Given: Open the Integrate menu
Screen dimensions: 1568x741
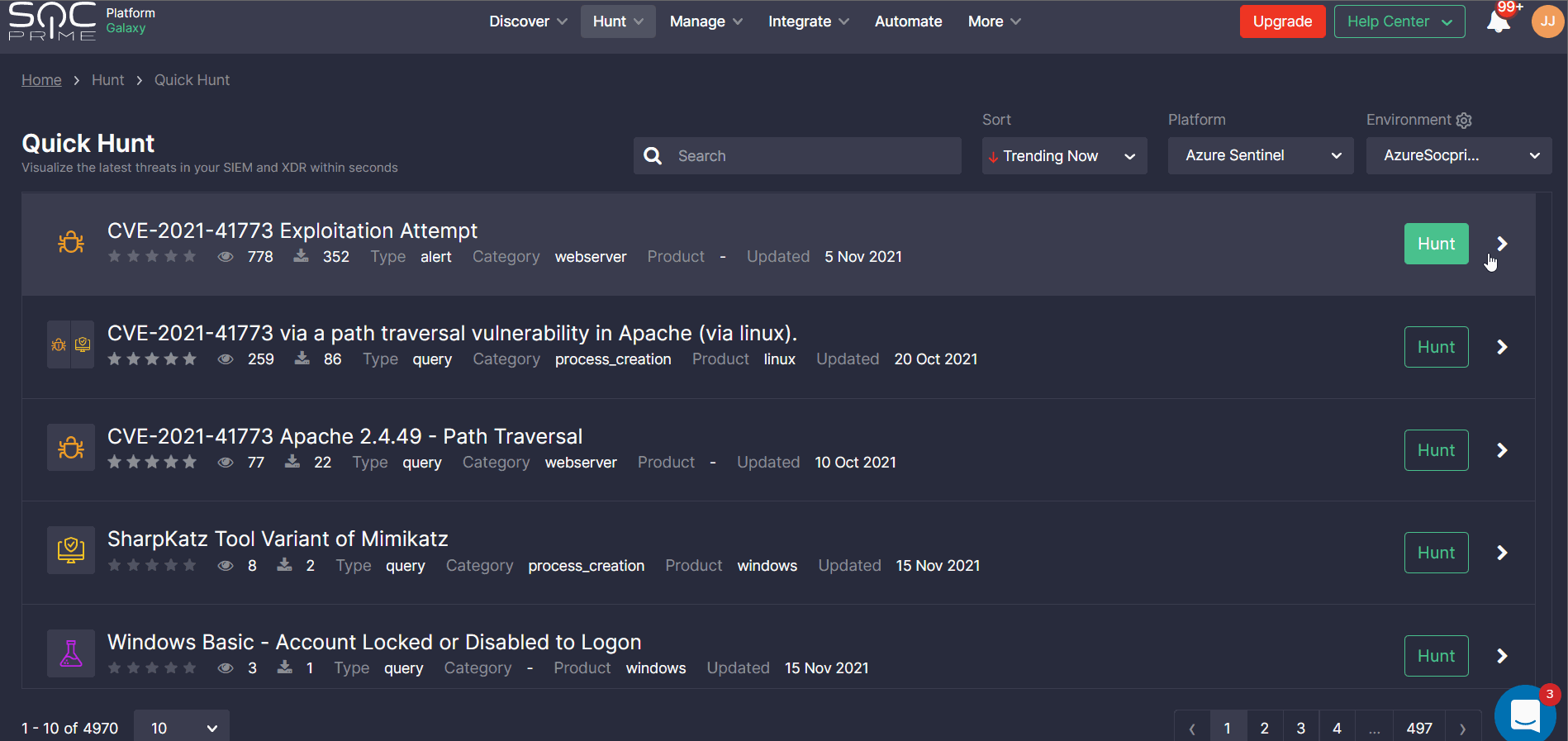Looking at the screenshot, I should coord(808,21).
